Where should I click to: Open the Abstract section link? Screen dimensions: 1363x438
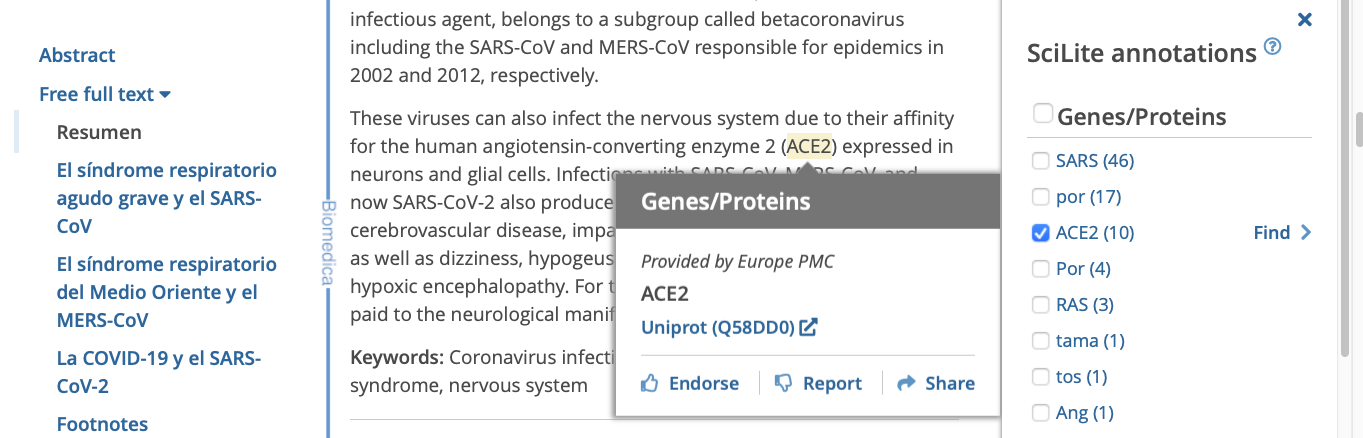[x=77, y=55]
